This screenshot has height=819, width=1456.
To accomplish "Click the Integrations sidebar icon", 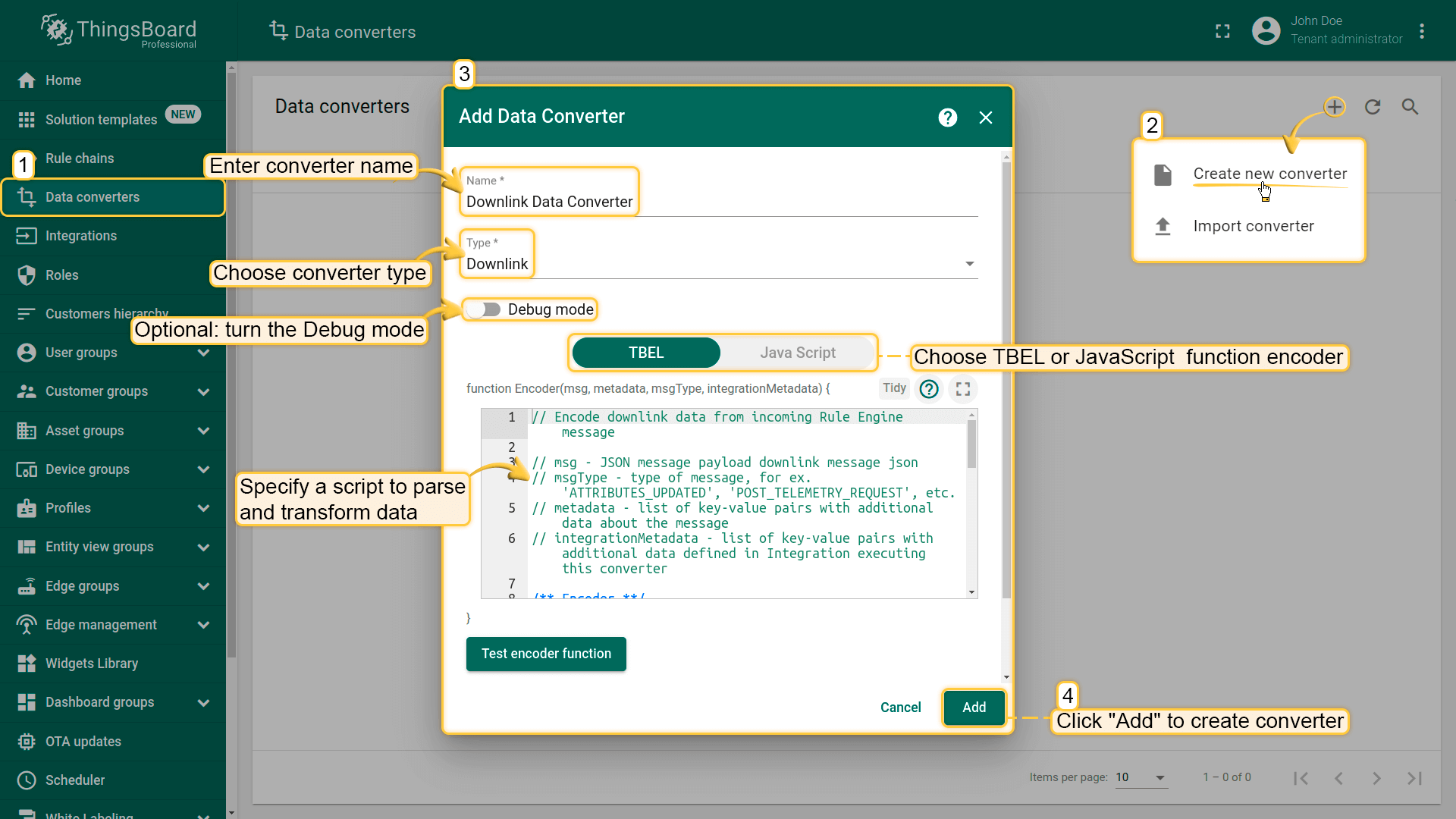I will coord(27,236).
